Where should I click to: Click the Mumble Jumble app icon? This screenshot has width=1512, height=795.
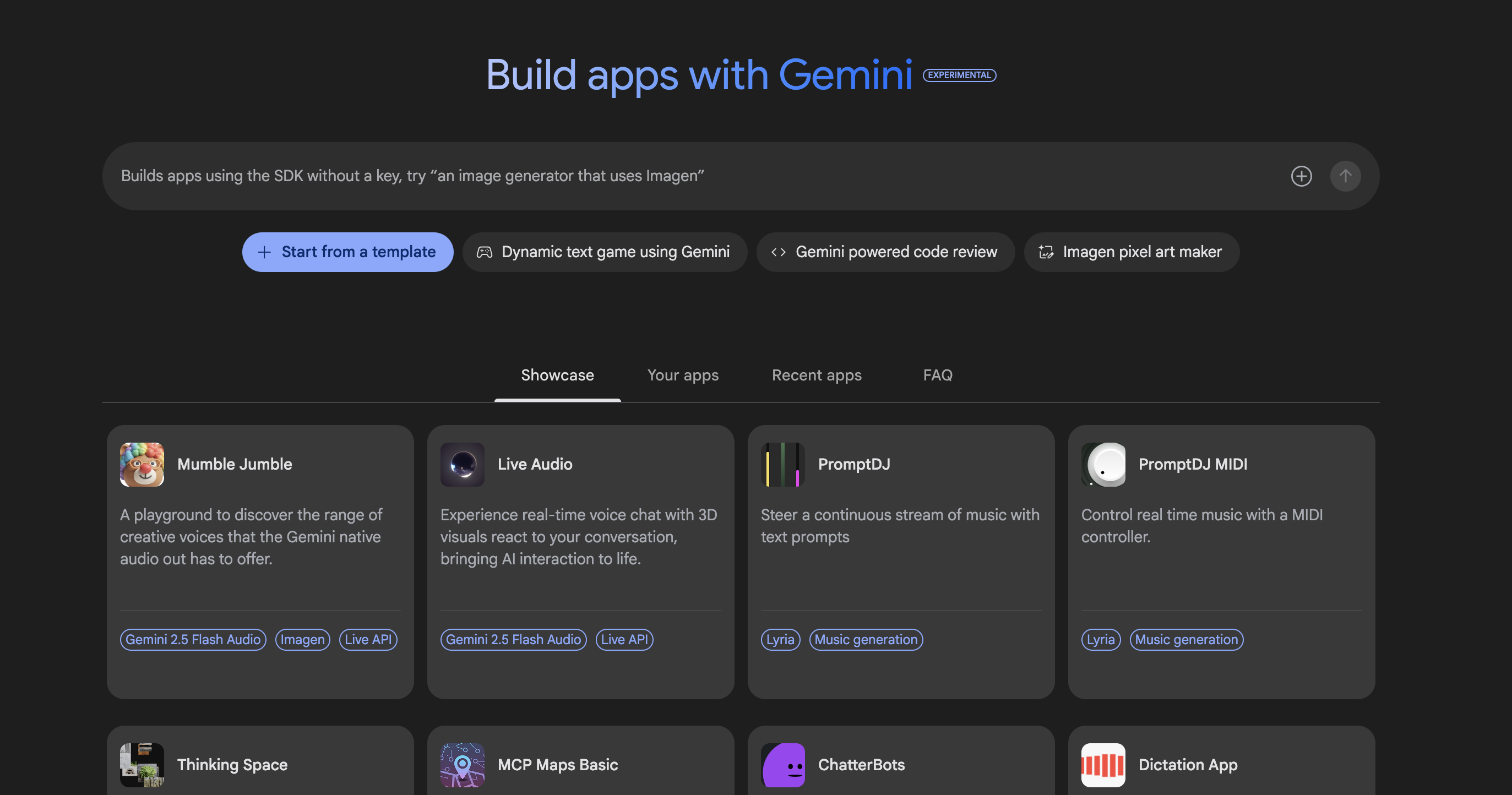click(x=142, y=464)
